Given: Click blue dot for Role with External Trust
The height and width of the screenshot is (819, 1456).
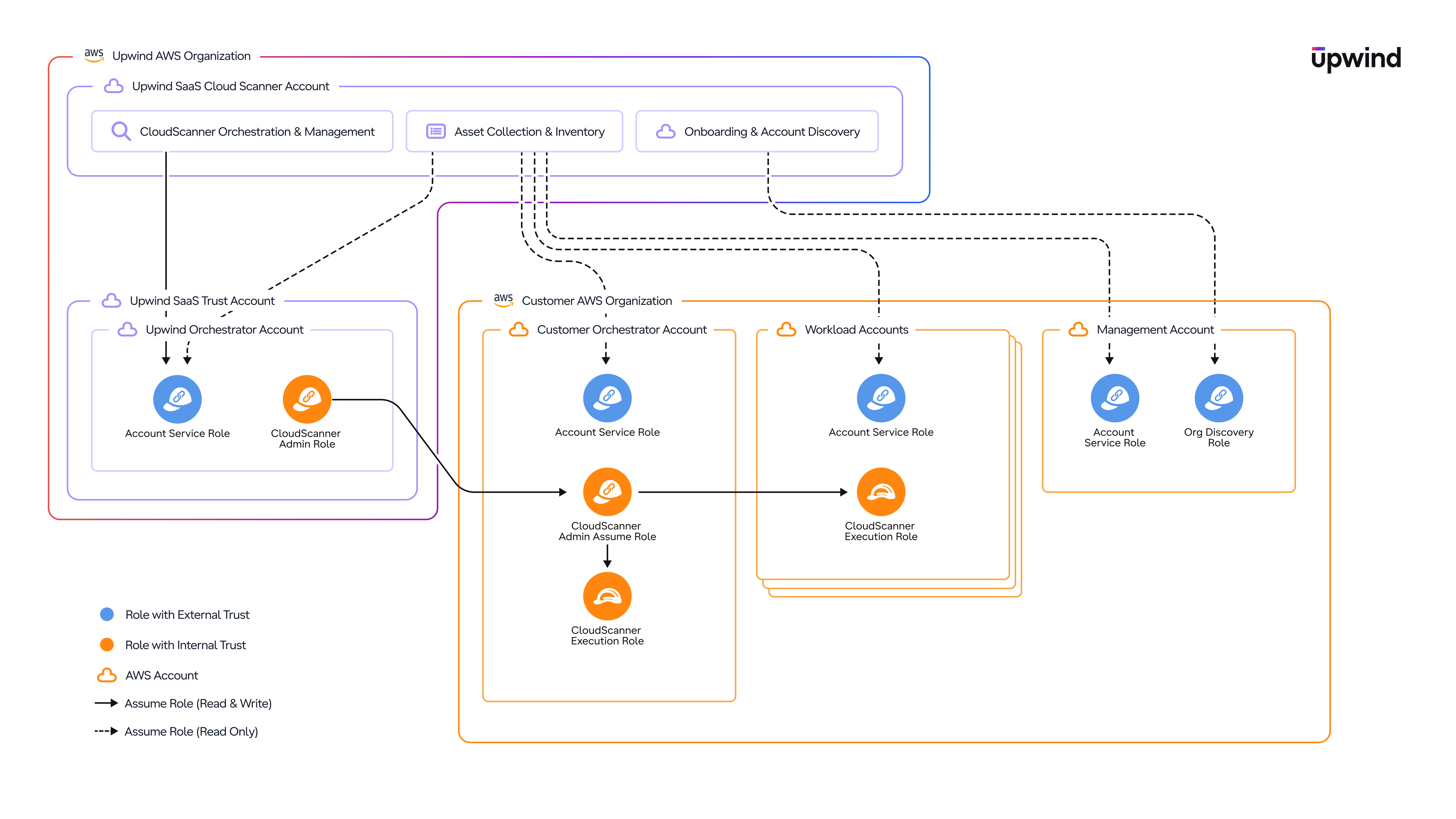Looking at the screenshot, I should (107, 614).
